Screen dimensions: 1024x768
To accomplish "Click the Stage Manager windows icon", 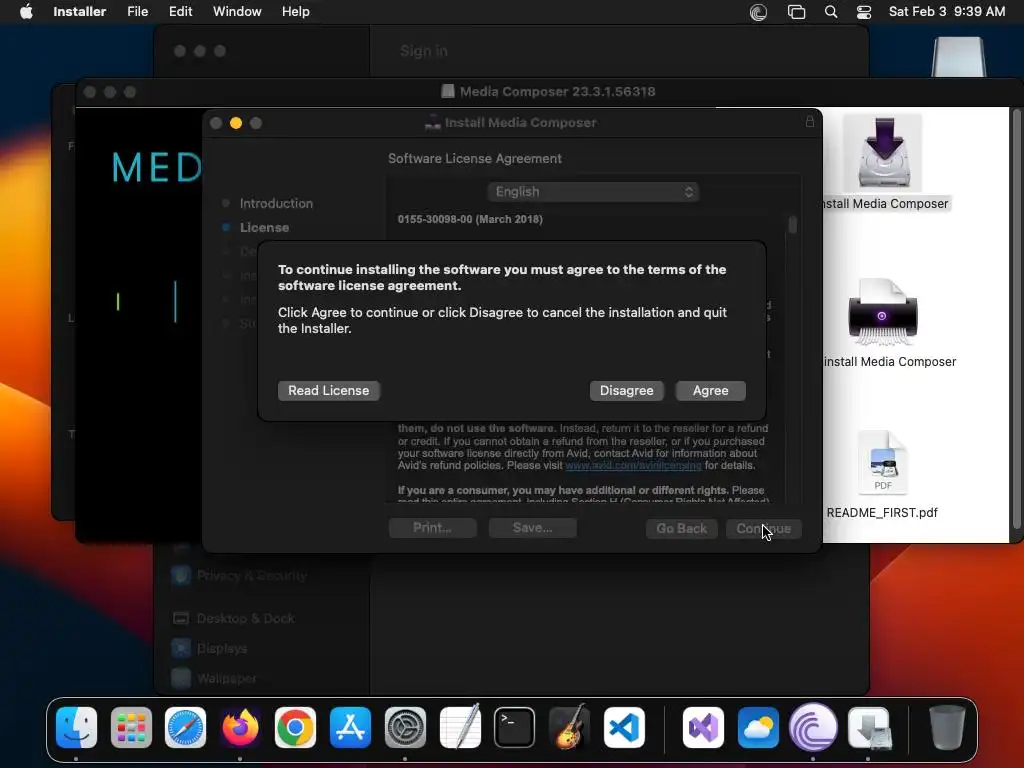I will coord(796,12).
